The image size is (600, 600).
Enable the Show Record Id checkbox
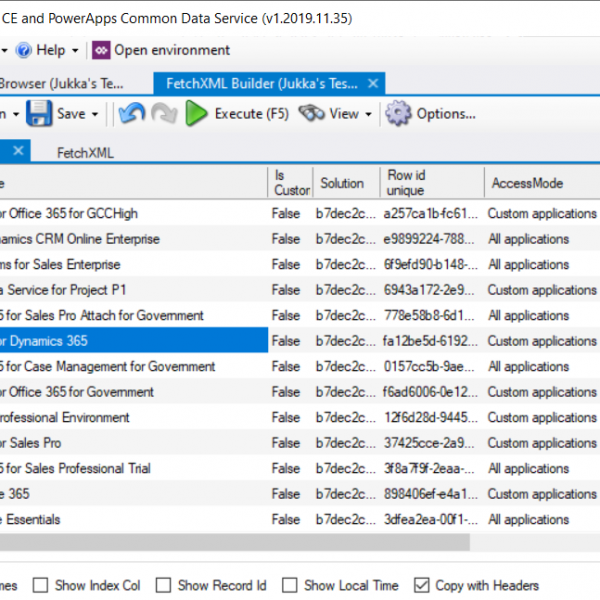163,585
